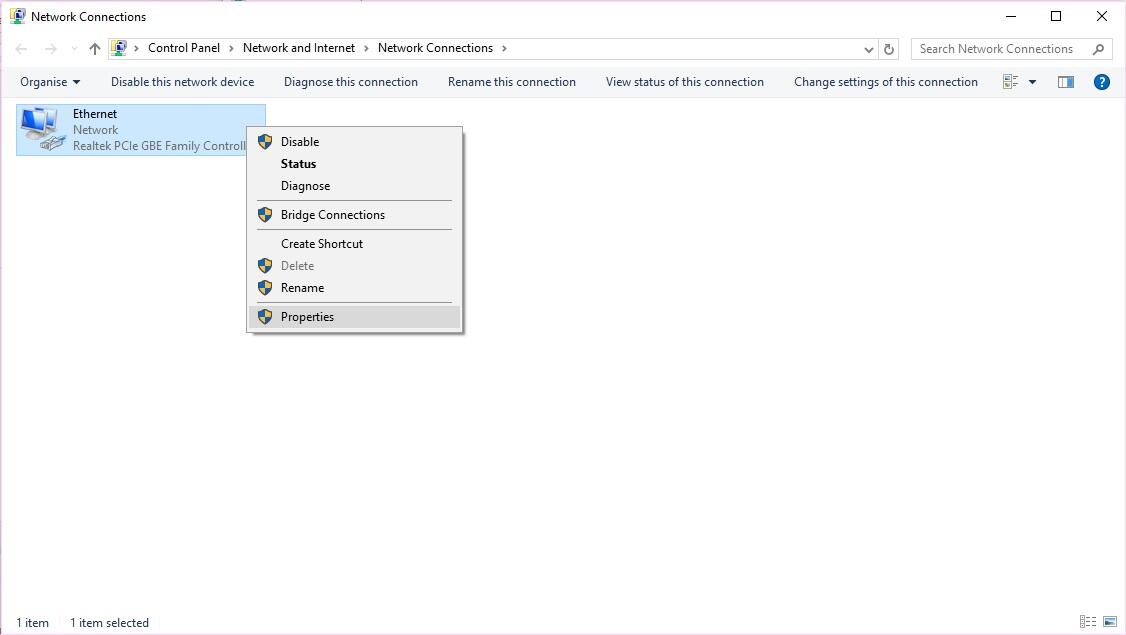Refresh the Network Connections address bar
Viewport: 1126px width, 635px height.
tap(889, 49)
